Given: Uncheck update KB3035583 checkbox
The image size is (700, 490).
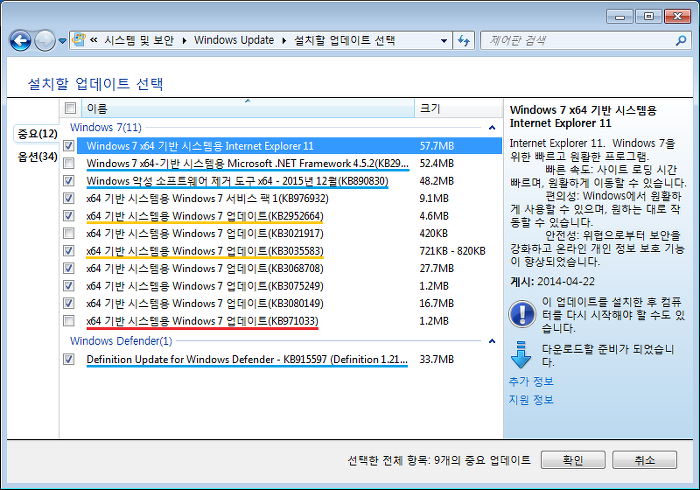Looking at the screenshot, I should coord(69,251).
